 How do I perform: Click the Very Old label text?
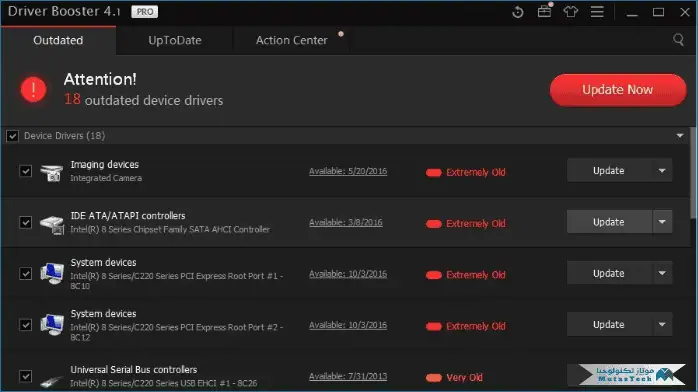(x=464, y=378)
